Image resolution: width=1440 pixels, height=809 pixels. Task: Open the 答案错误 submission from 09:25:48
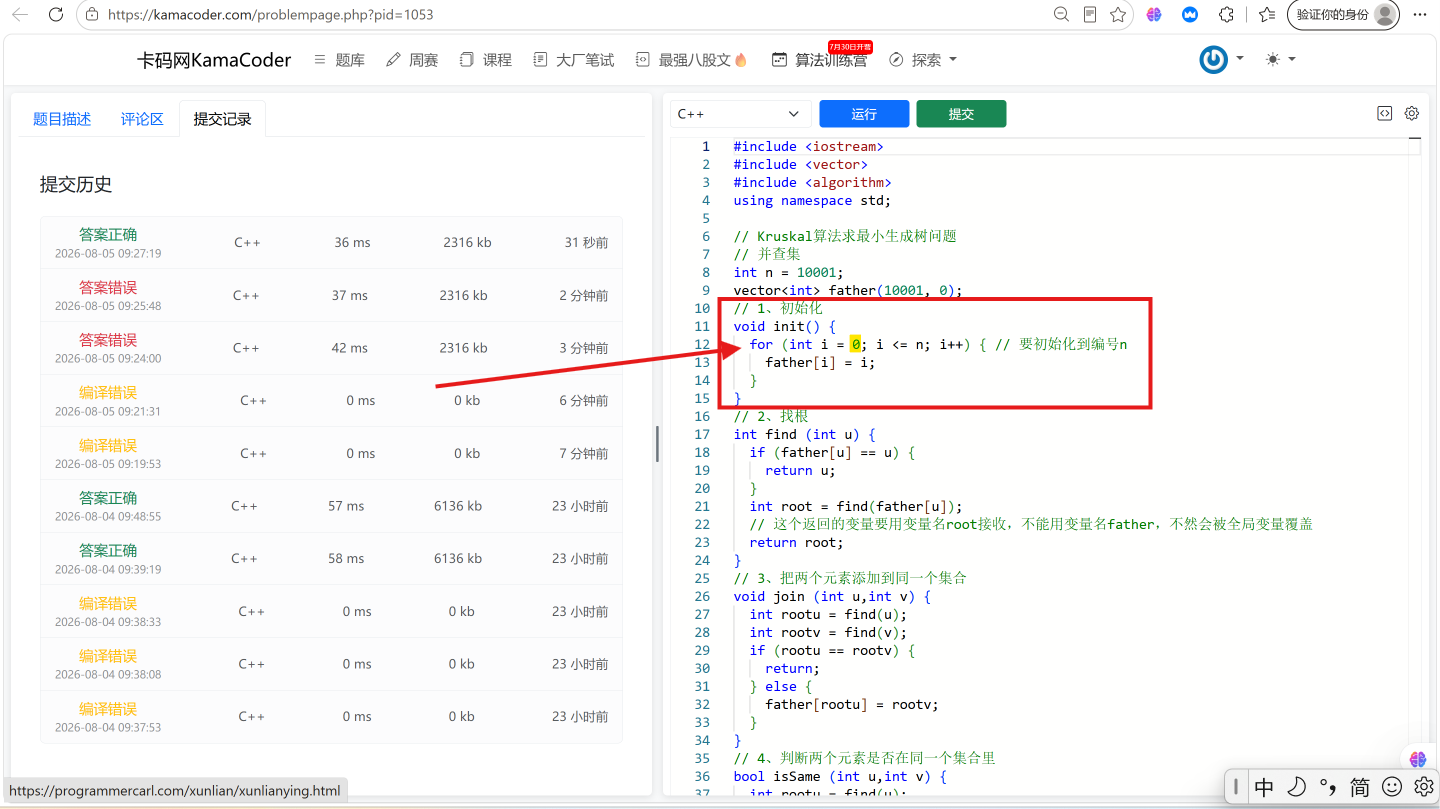point(331,296)
